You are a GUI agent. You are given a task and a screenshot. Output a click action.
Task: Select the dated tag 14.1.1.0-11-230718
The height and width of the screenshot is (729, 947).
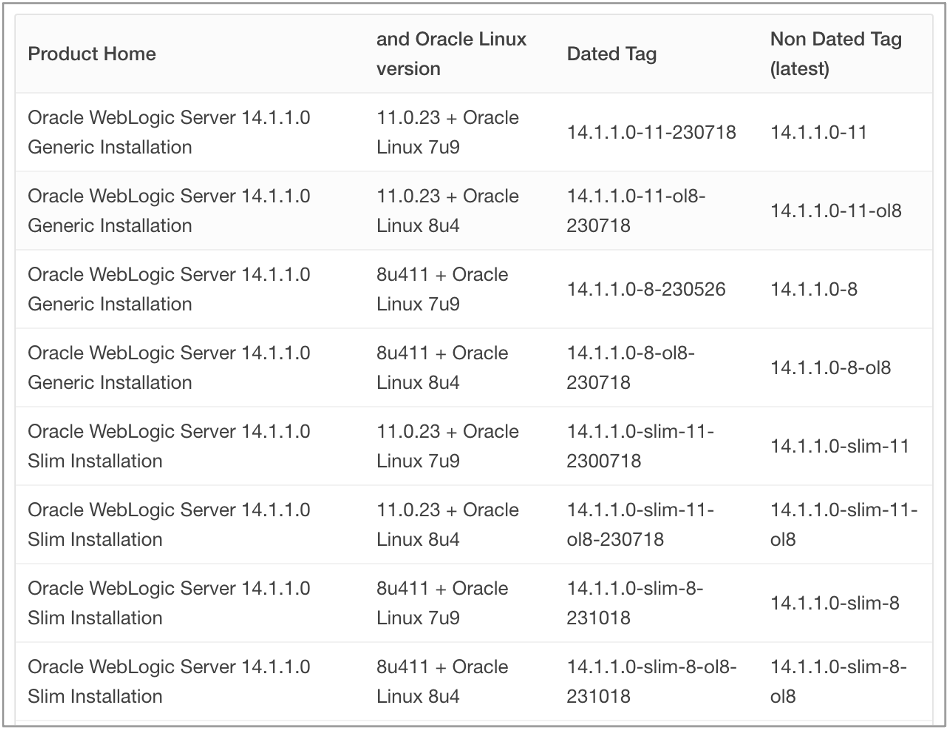[651, 132]
